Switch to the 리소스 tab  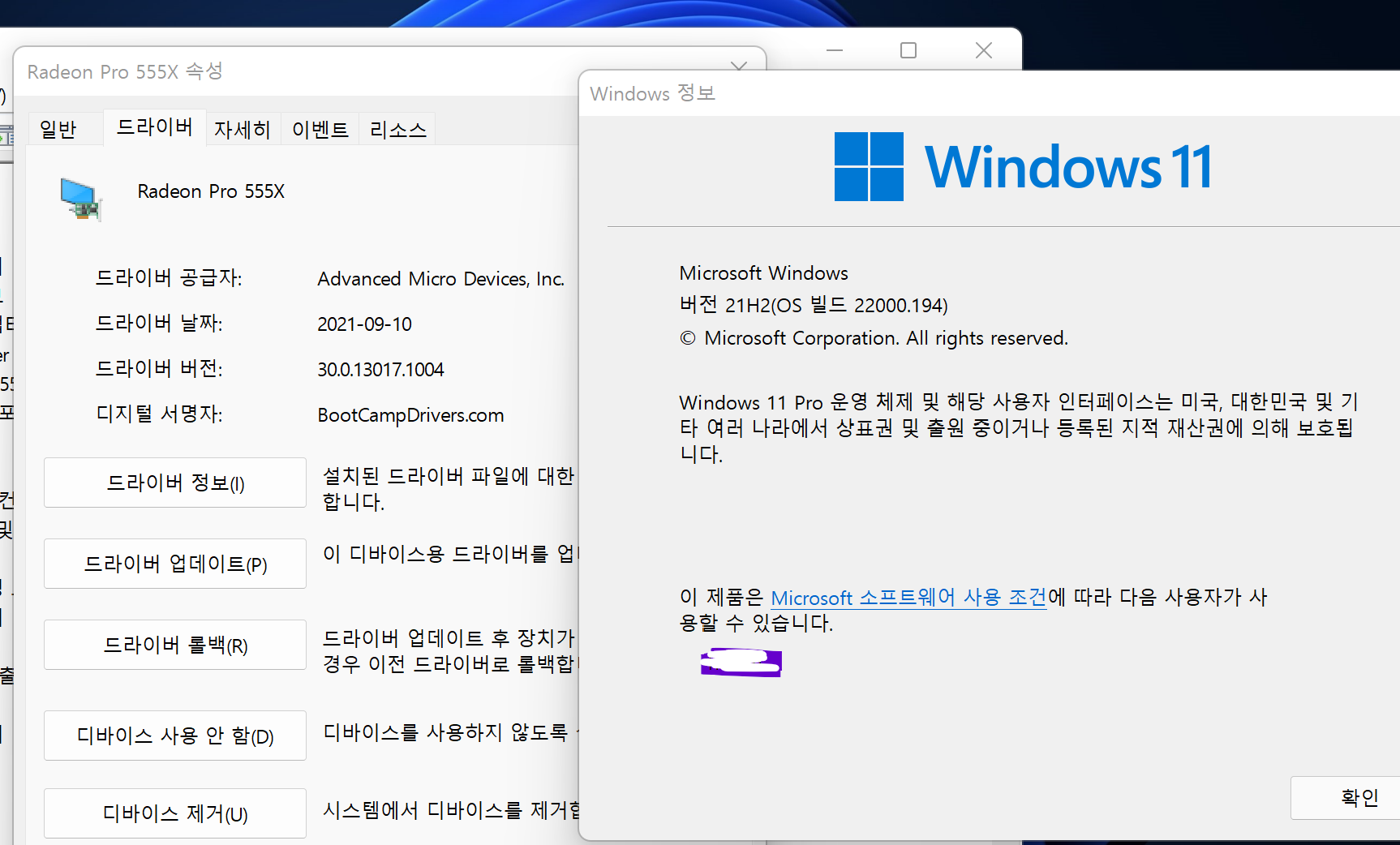(x=397, y=129)
